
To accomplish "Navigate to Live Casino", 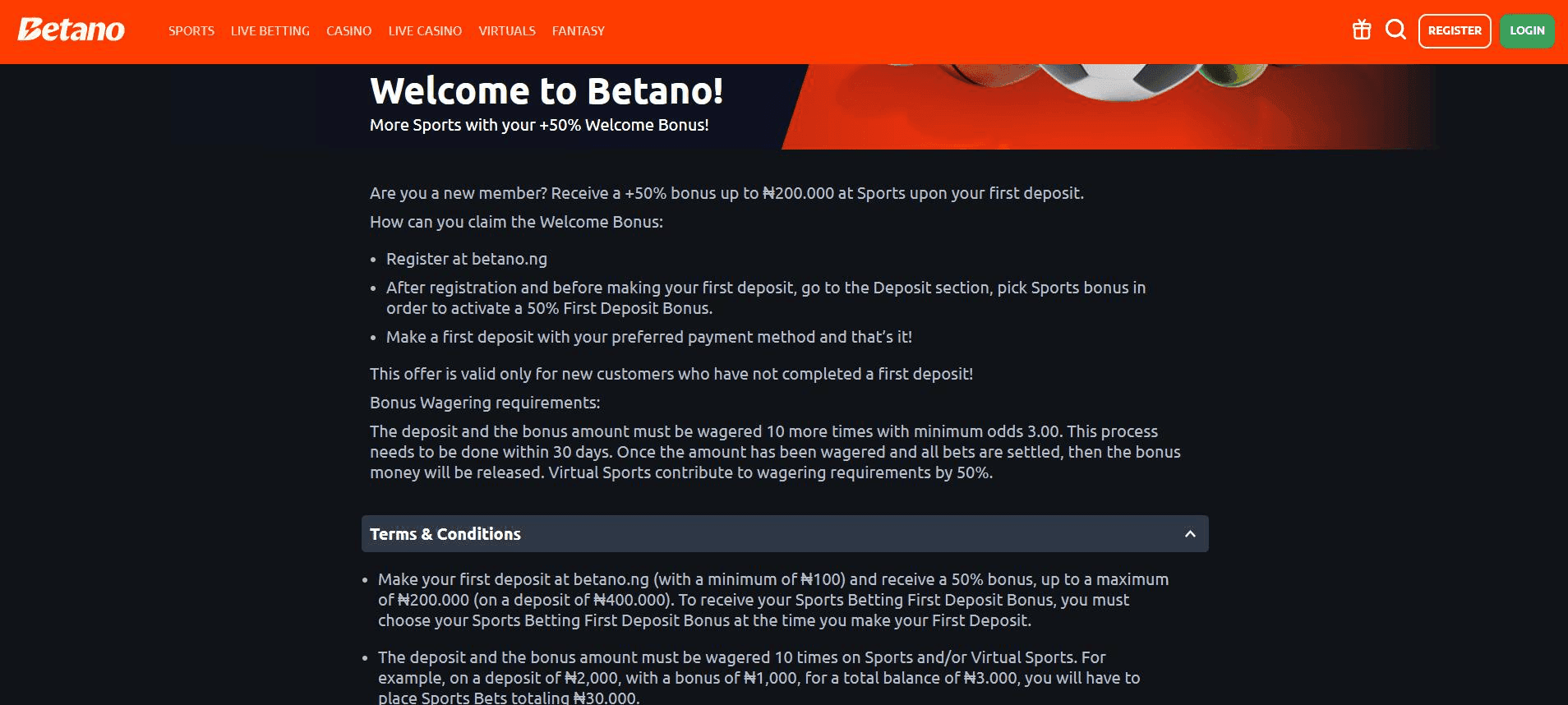I will [x=425, y=31].
